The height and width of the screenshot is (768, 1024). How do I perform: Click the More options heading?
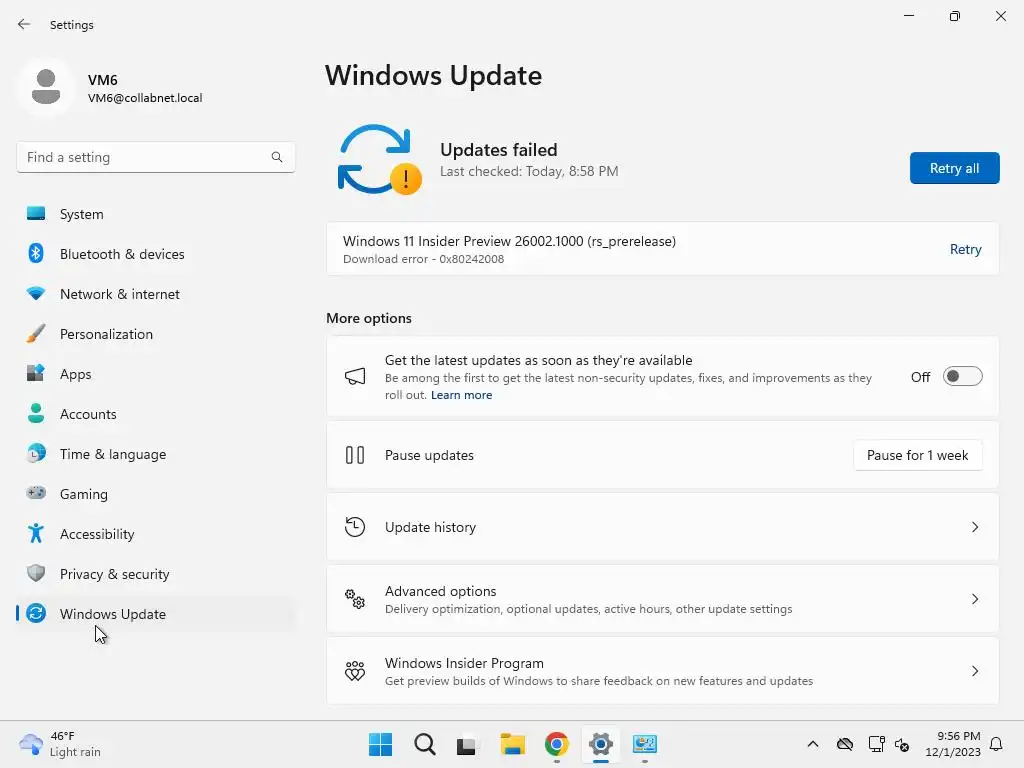coord(369,318)
